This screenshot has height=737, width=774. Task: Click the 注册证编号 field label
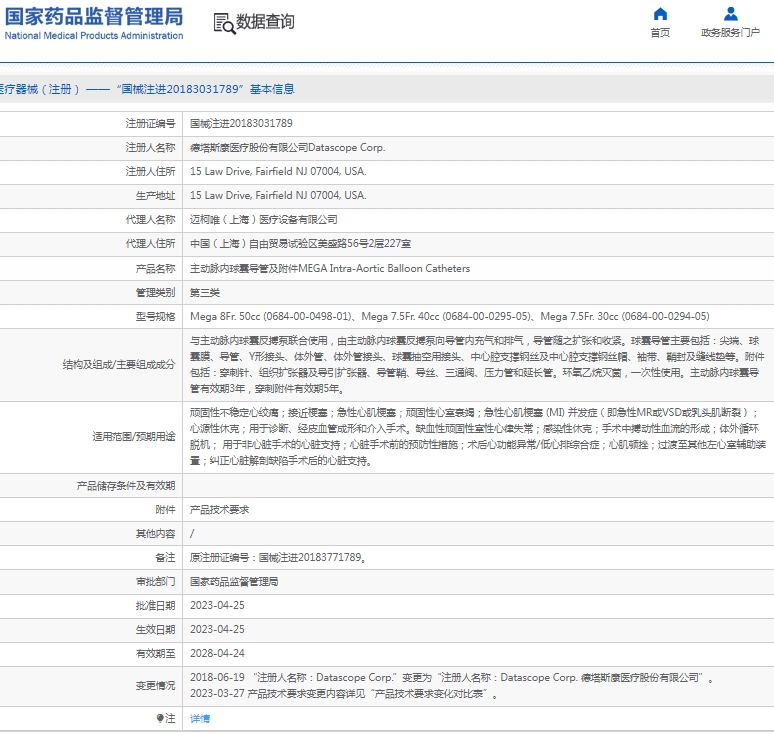point(151,123)
